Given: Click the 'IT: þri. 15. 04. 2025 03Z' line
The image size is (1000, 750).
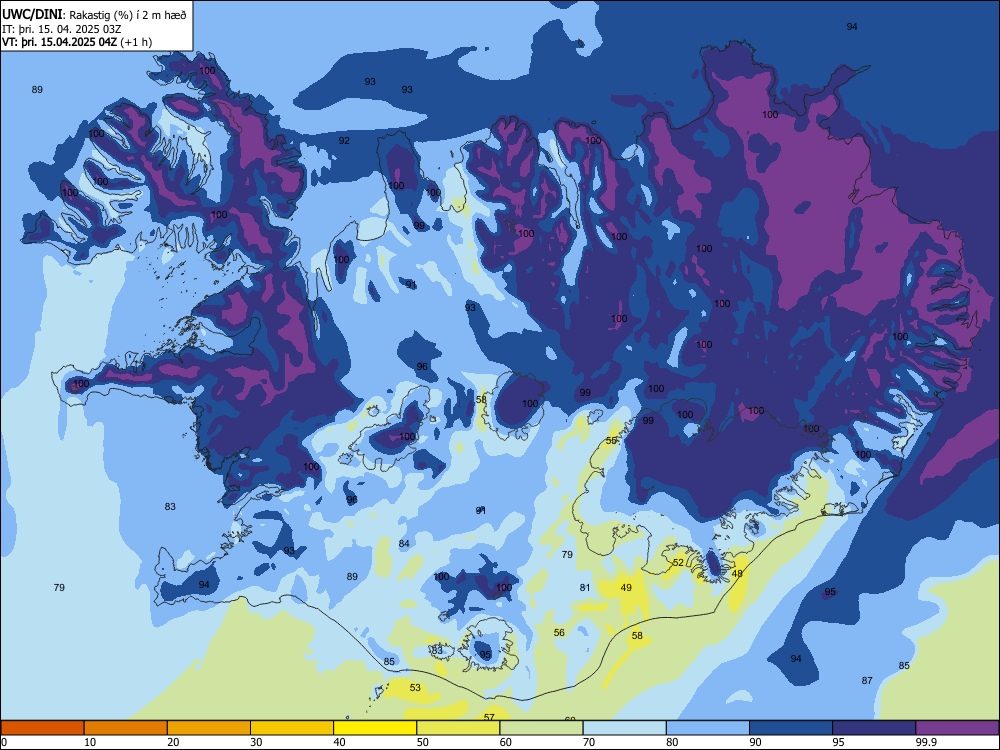Looking at the screenshot, I should pyautogui.click(x=61, y=29).
